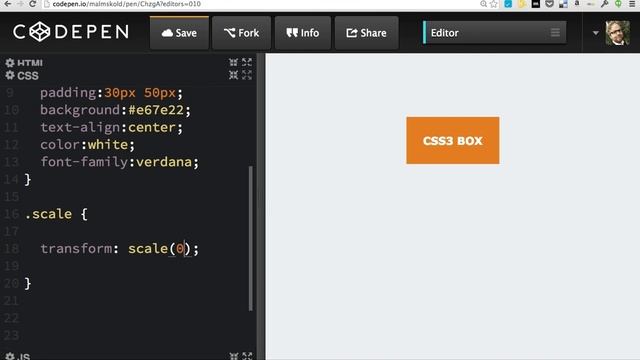The image size is (640, 360).
Task: Click the '.scale' selector text
Action: 48,214
